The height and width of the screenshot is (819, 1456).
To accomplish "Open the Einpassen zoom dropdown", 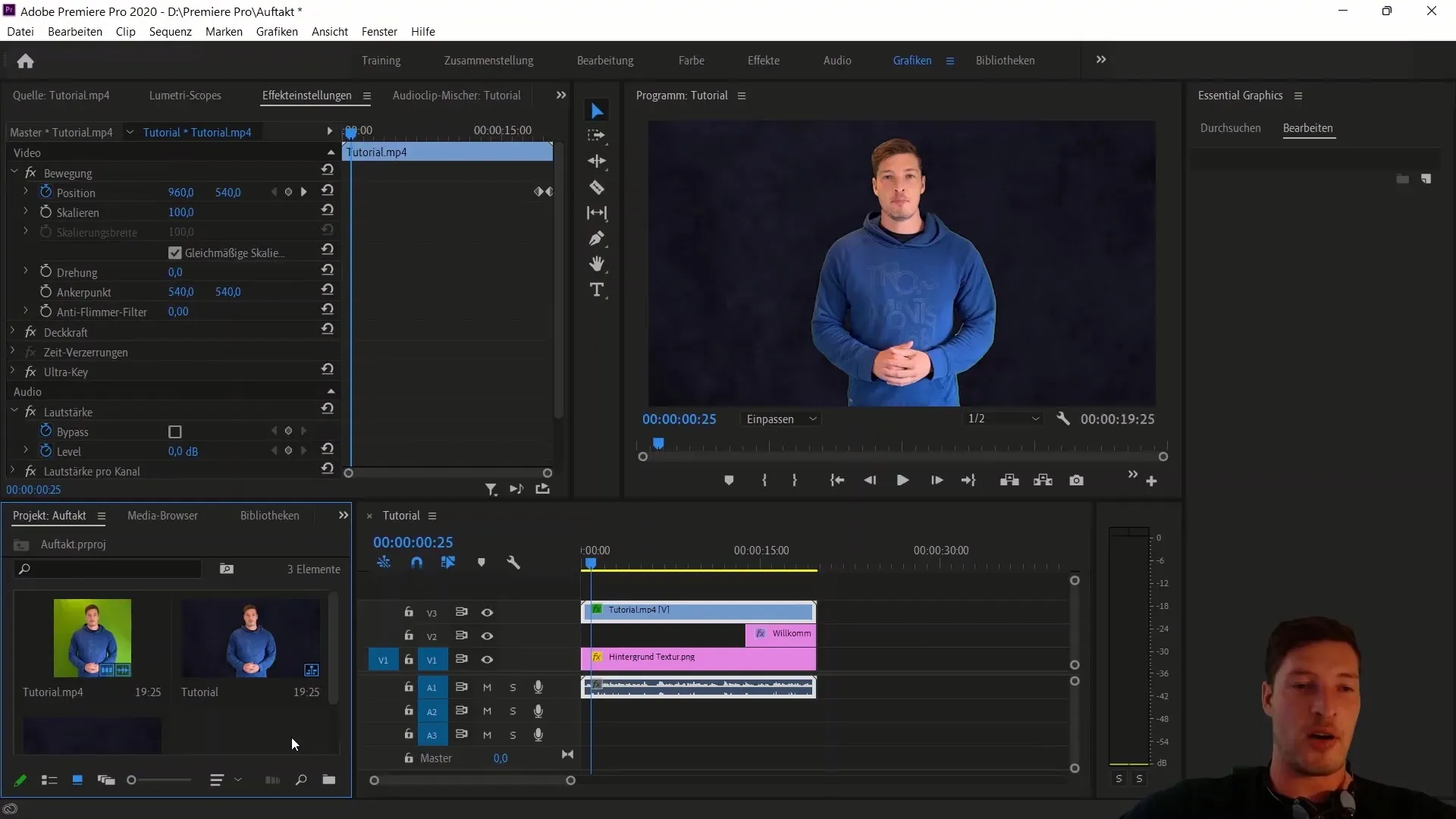I will tap(780, 419).
